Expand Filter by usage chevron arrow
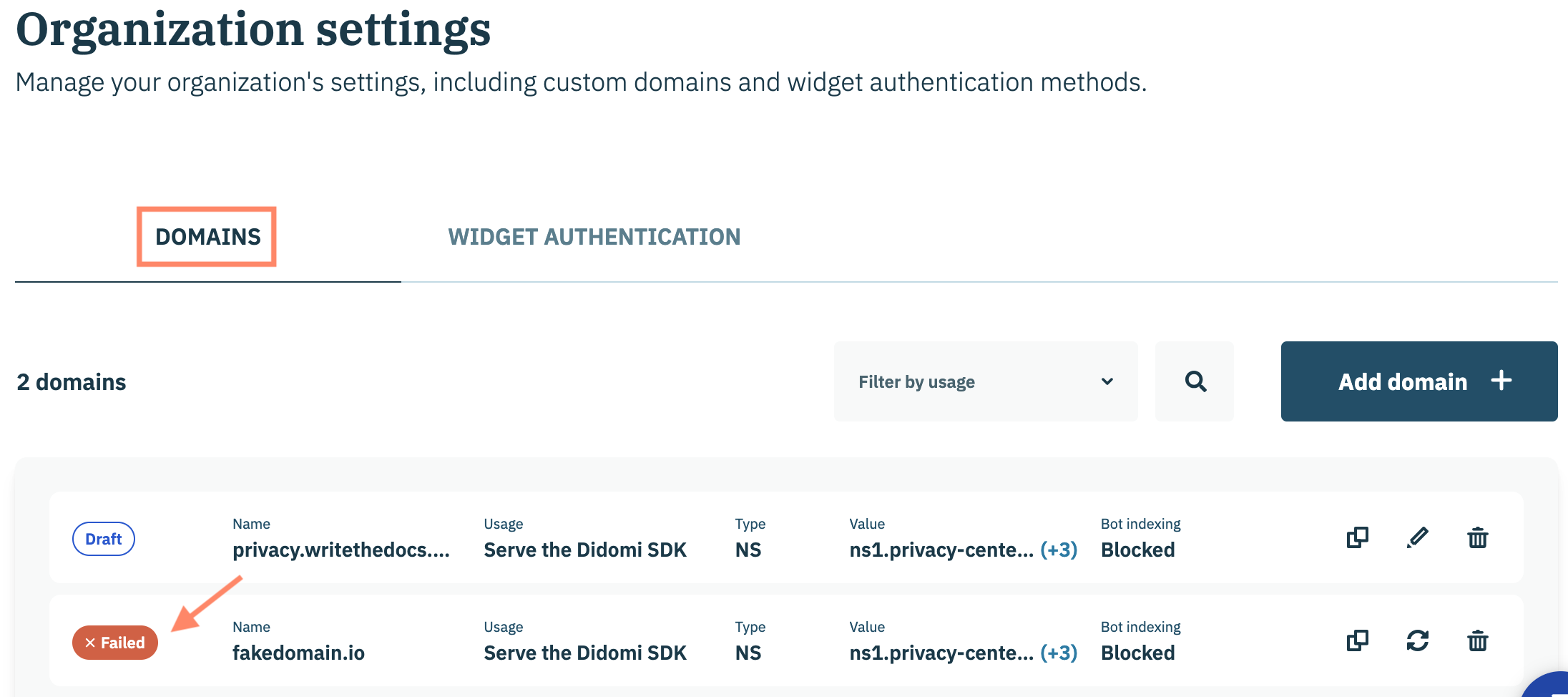 [1107, 381]
